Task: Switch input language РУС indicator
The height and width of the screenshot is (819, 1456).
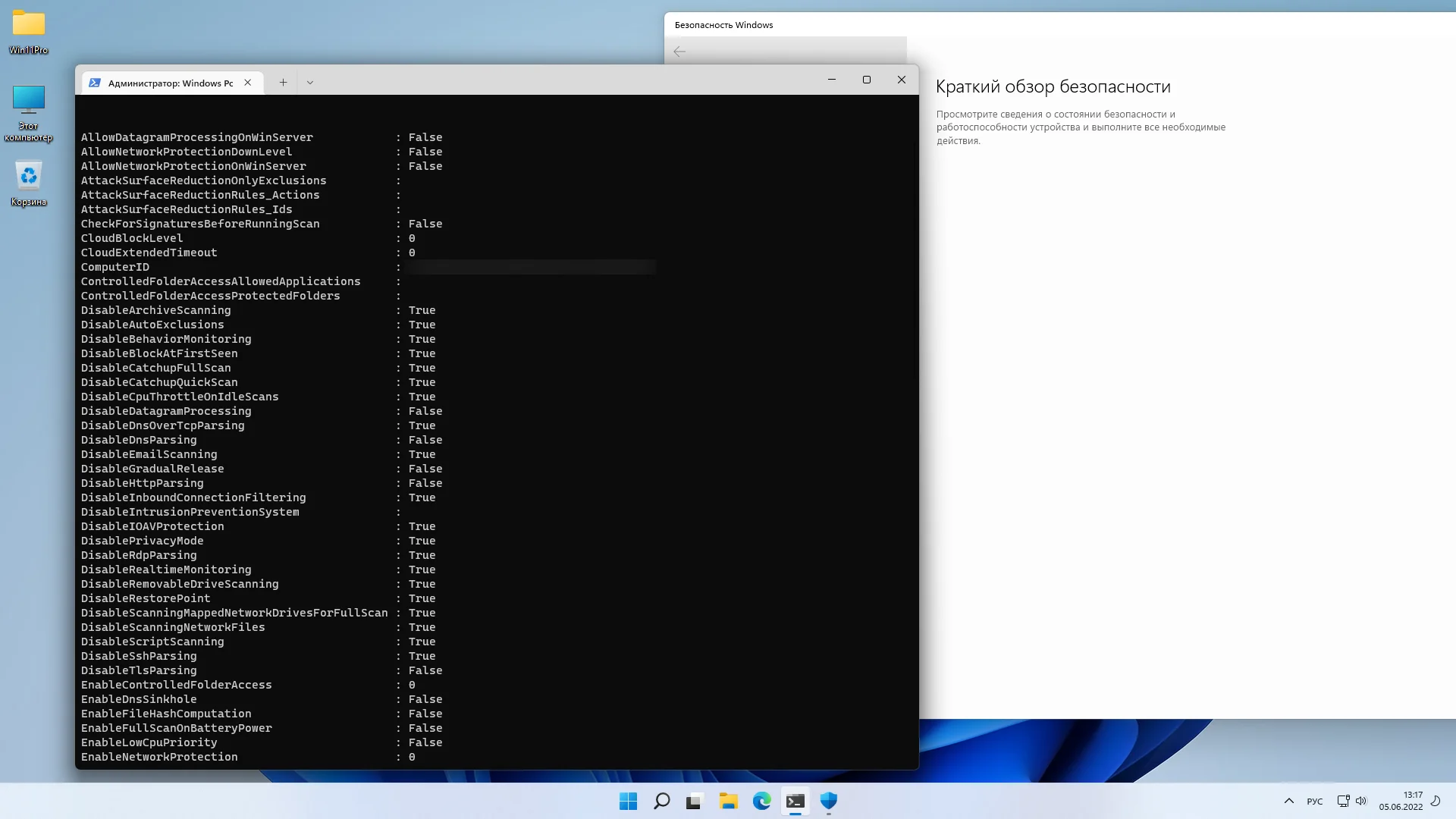Action: tap(1314, 802)
